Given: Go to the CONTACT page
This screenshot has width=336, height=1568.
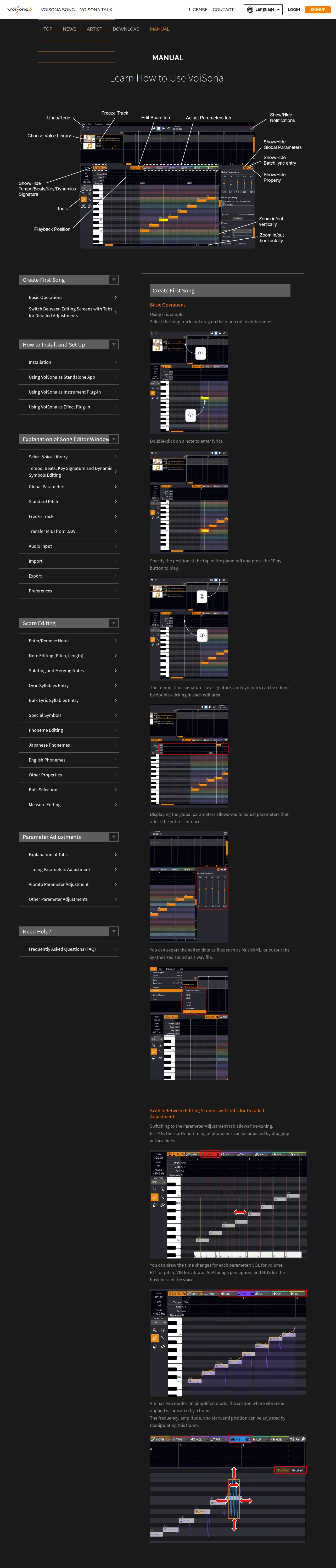Looking at the screenshot, I should [x=223, y=10].
